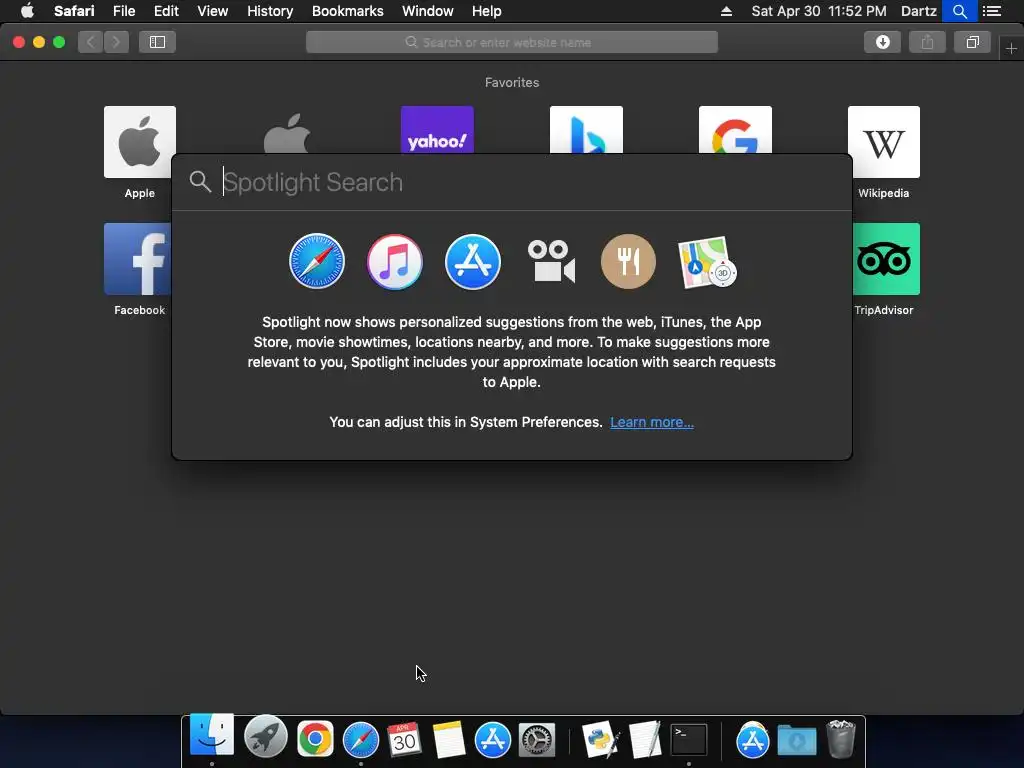Image resolution: width=1024 pixels, height=768 pixels.
Task: Open the History menu
Action: click(x=270, y=11)
